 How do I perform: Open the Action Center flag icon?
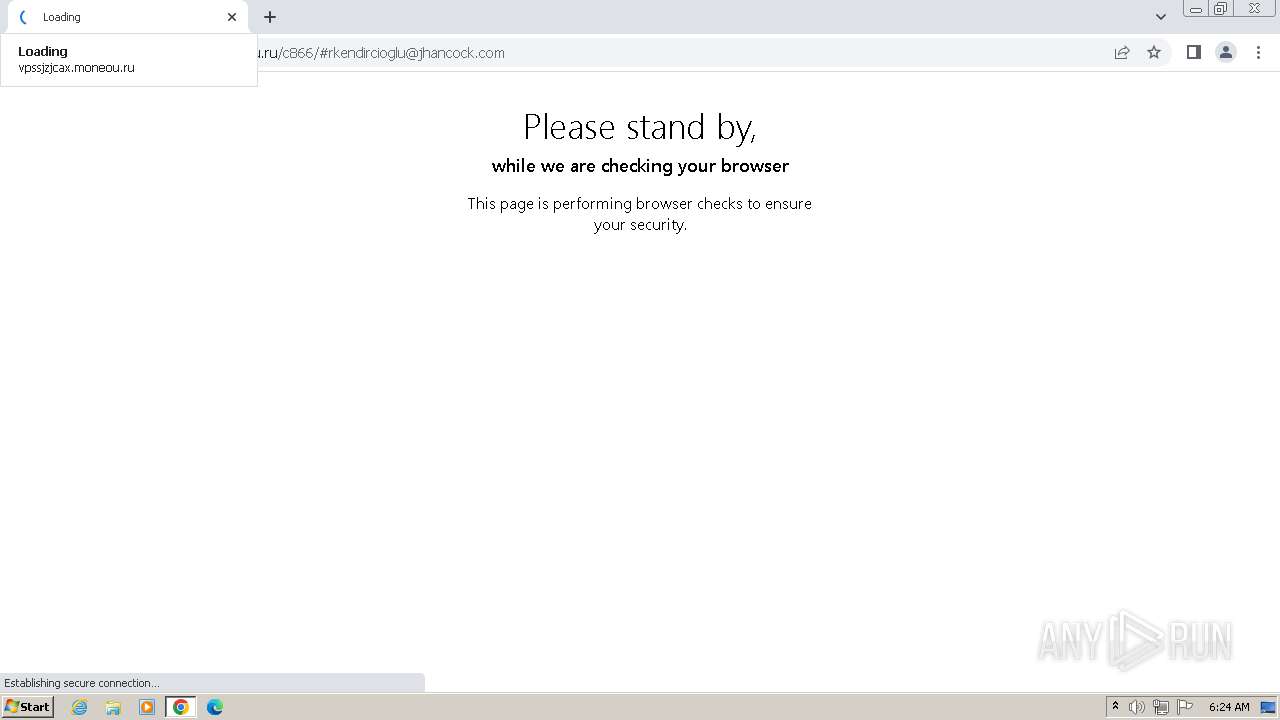click(x=1185, y=707)
